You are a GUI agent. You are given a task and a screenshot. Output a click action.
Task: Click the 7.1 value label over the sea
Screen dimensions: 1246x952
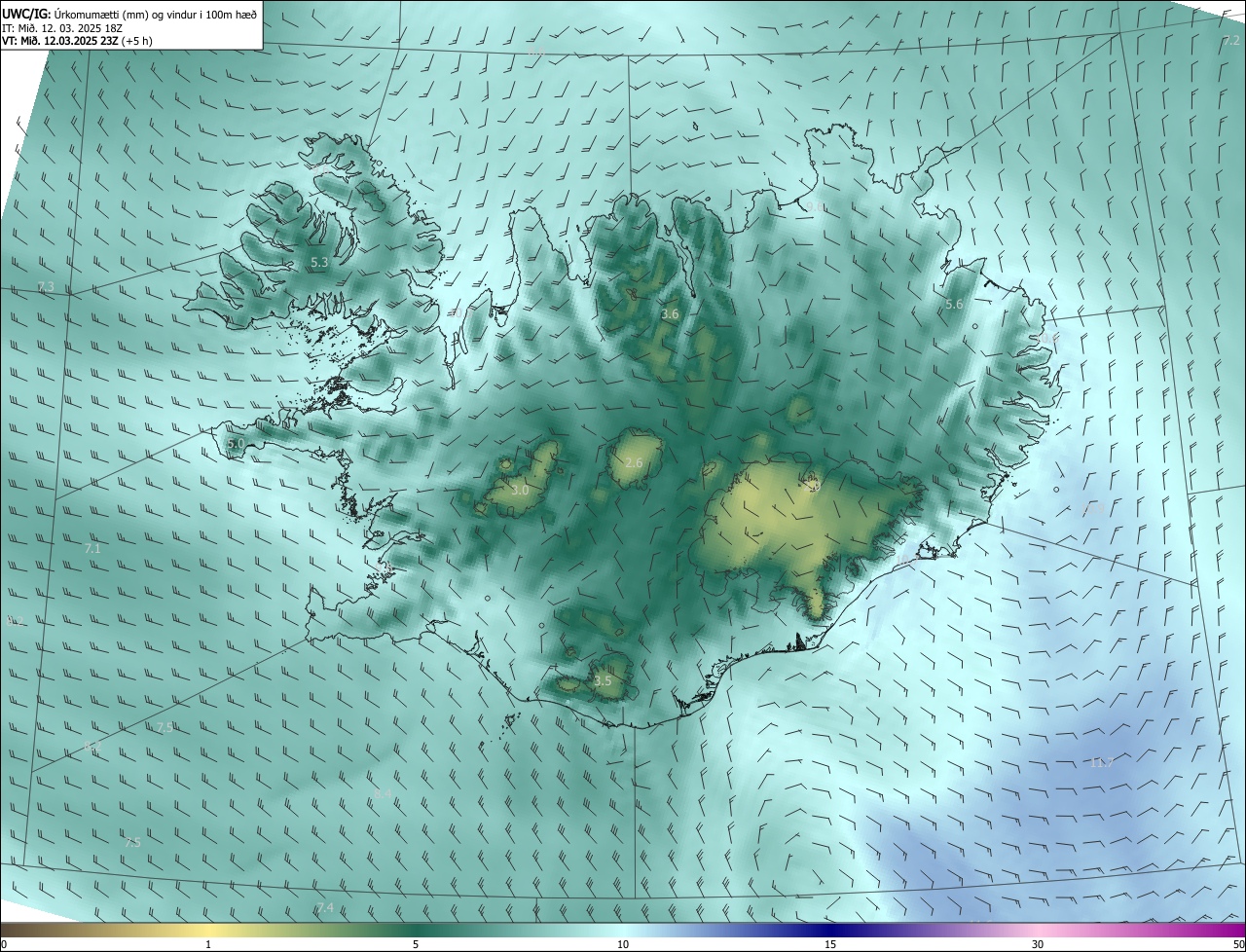click(x=92, y=549)
